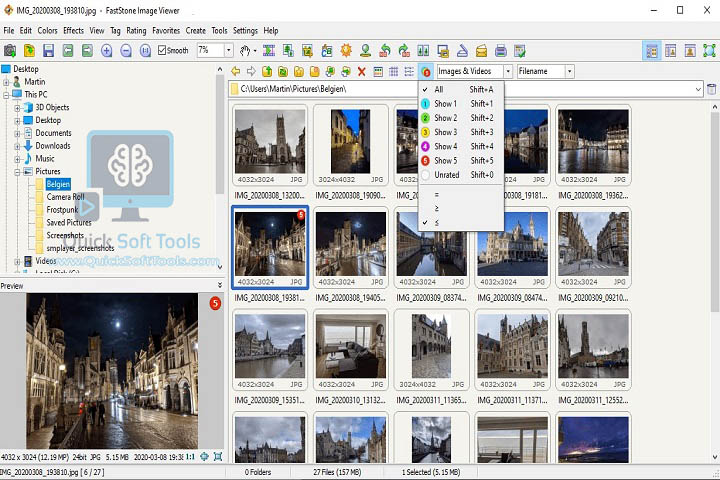Expand the folder path dropdown

[x=698, y=89]
